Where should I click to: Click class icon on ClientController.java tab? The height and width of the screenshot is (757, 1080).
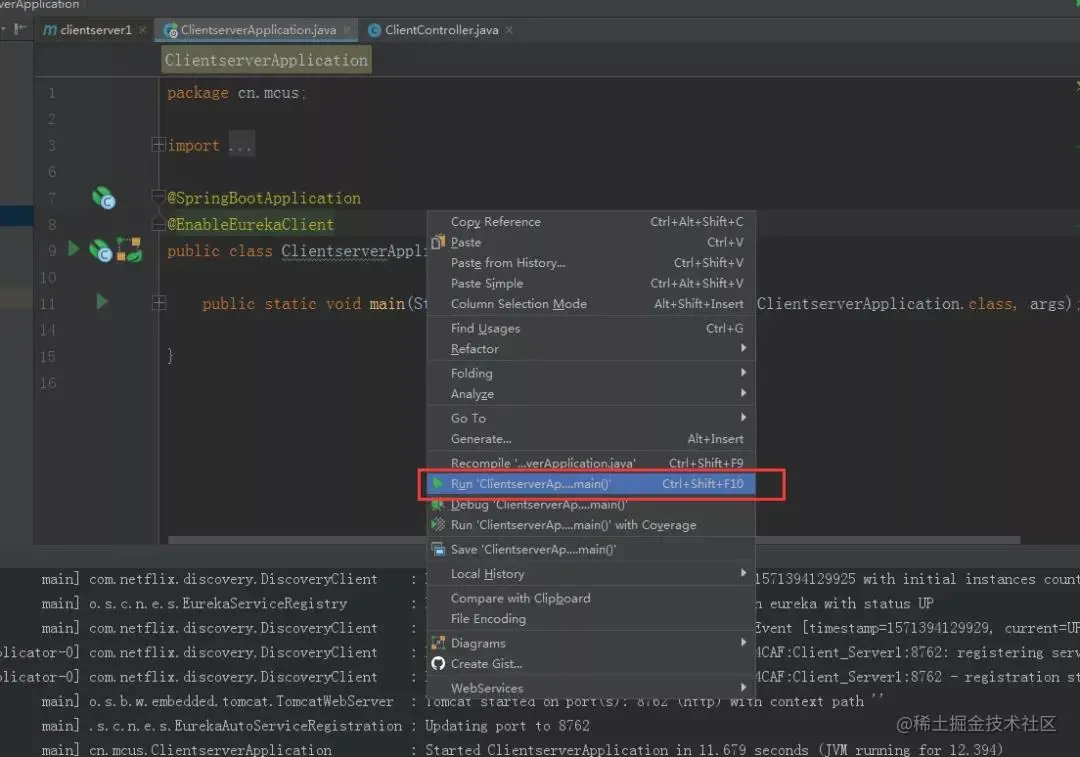click(374, 30)
